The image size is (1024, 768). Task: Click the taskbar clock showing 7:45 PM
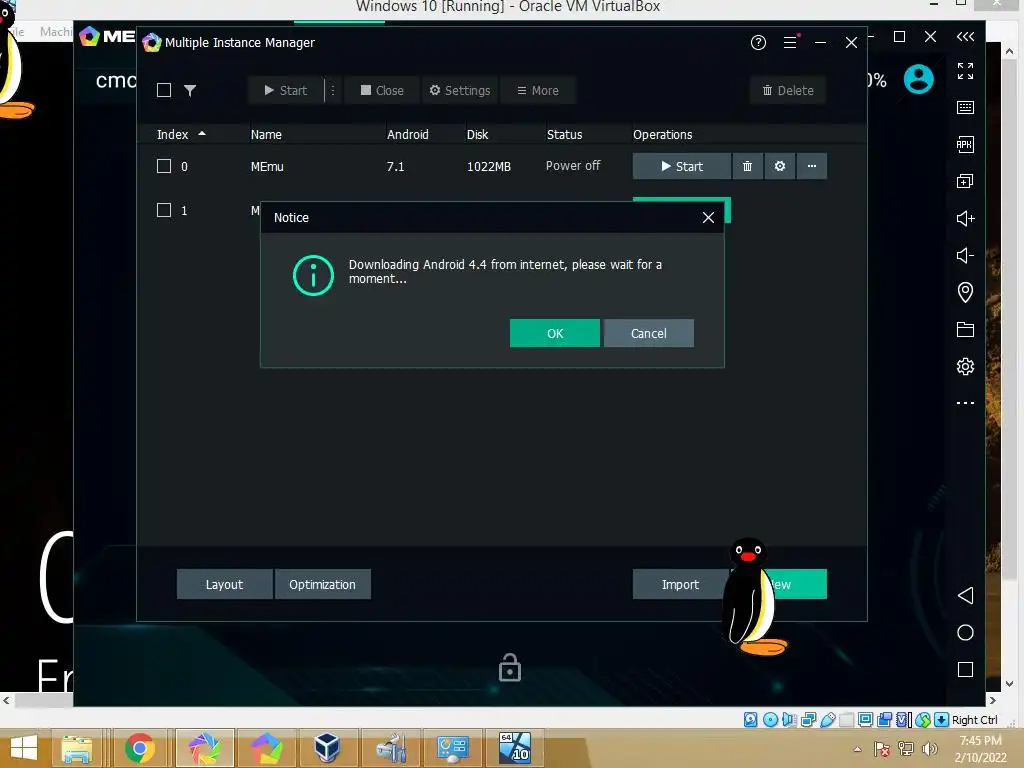coord(980,741)
